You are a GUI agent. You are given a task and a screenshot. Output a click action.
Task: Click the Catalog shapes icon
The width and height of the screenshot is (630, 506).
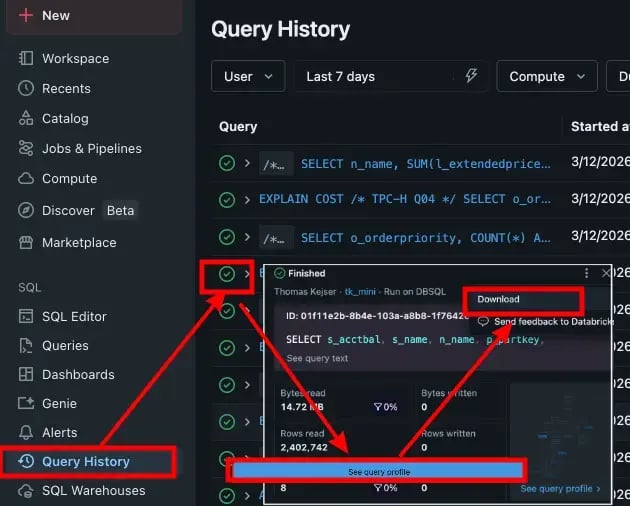click(26, 118)
